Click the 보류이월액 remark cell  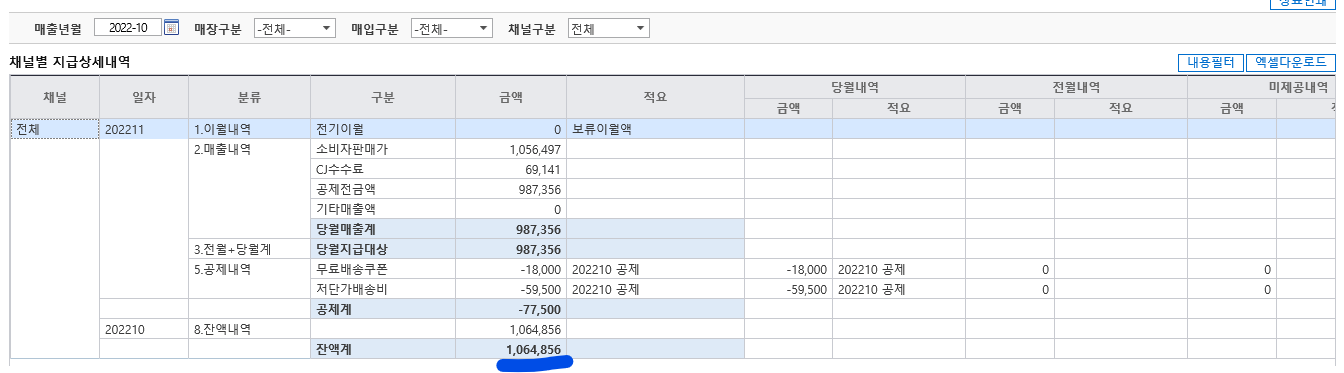click(655, 129)
